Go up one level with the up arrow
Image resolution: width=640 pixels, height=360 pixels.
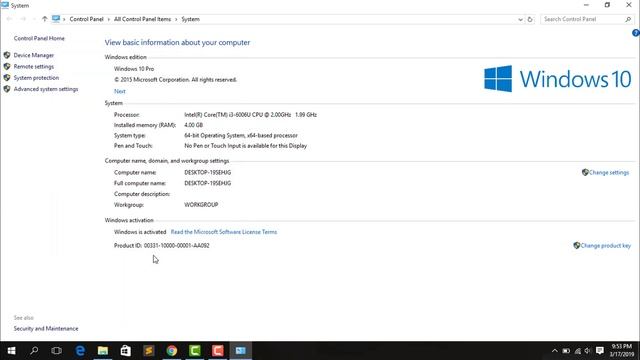pos(44,19)
